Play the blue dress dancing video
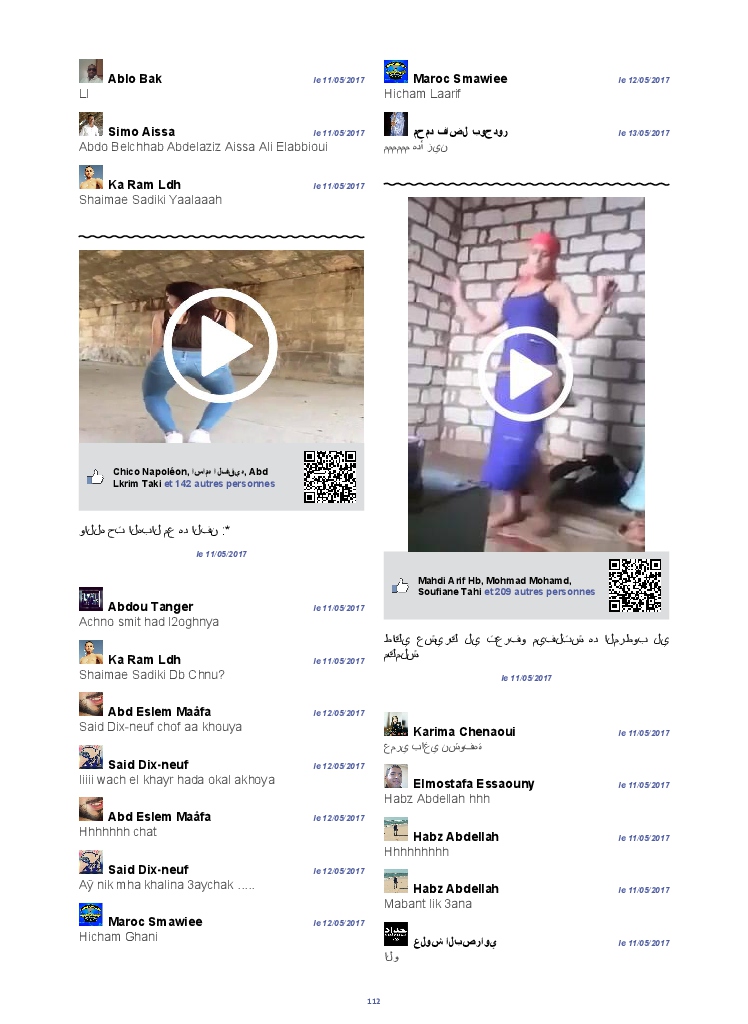Image resolution: width=748 pixels, height=1024 pixels. [526, 374]
